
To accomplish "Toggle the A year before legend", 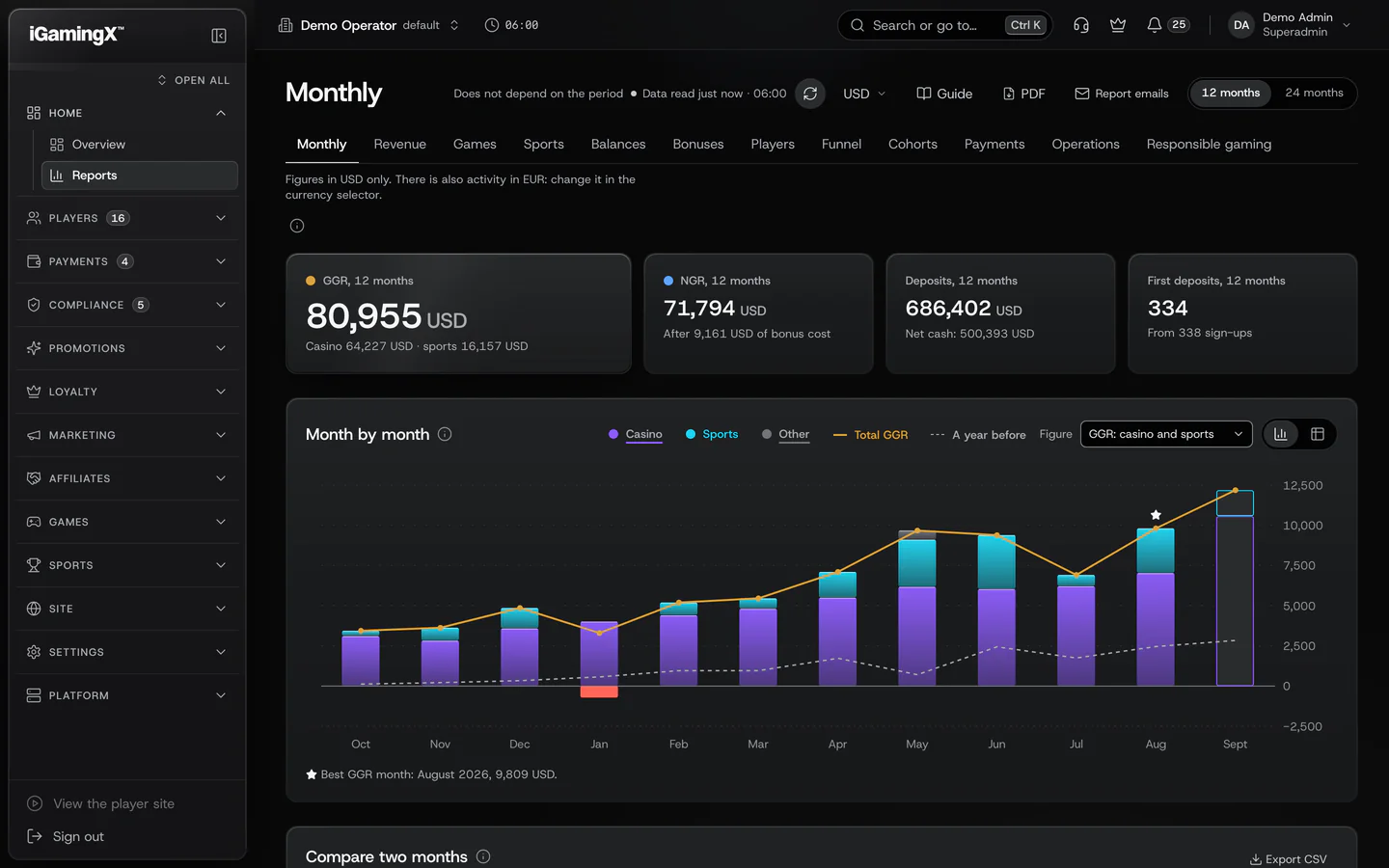I will 977,435.
